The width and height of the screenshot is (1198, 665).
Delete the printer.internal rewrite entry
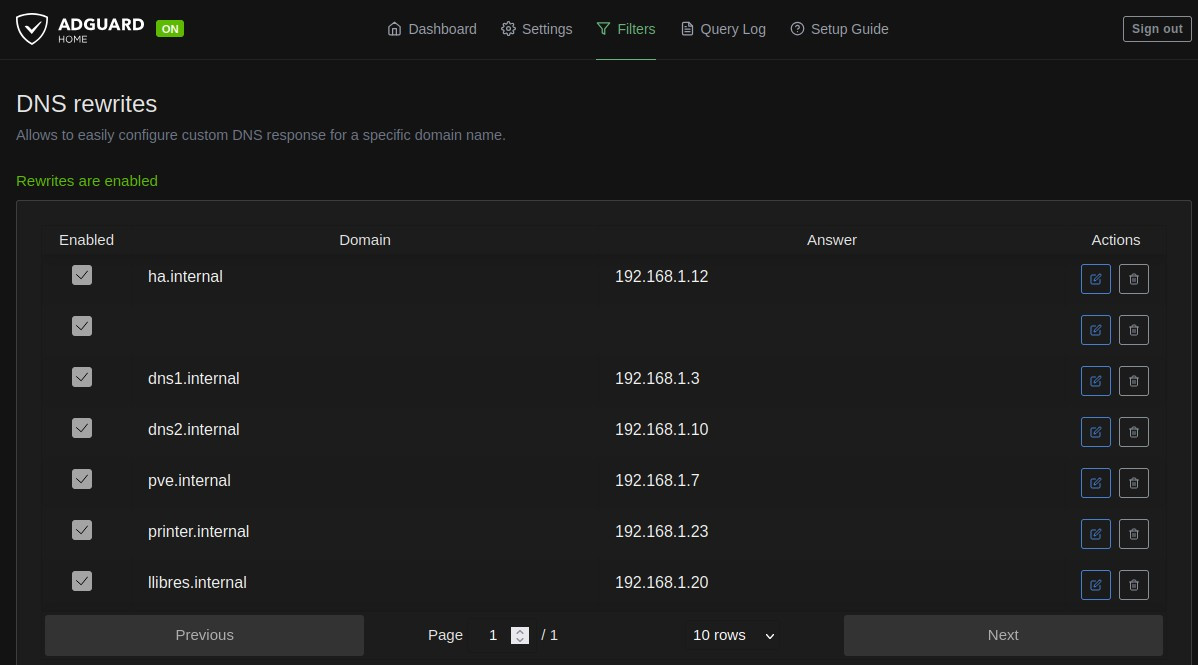coord(1133,534)
